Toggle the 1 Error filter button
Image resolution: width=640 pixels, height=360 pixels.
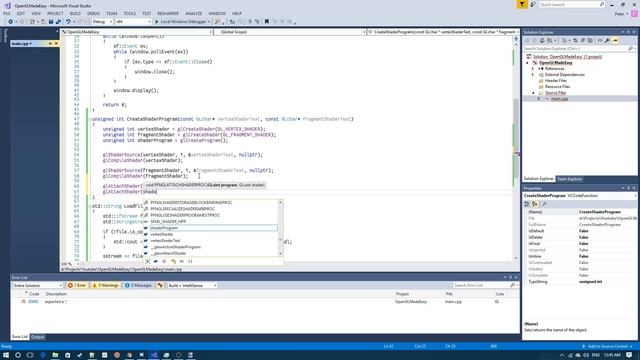77,285
